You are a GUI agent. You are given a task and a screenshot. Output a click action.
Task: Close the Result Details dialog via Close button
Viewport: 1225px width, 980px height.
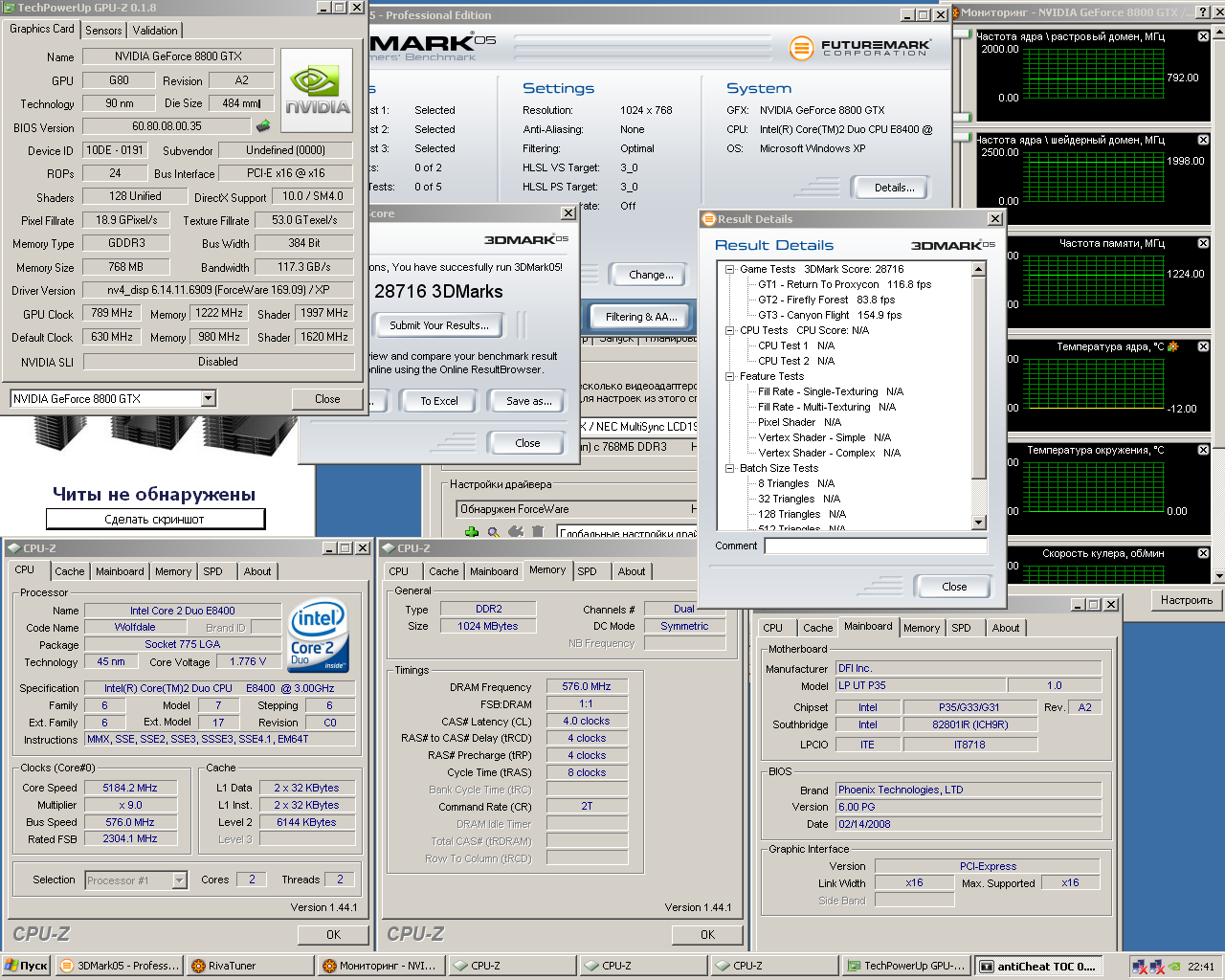tap(954, 587)
